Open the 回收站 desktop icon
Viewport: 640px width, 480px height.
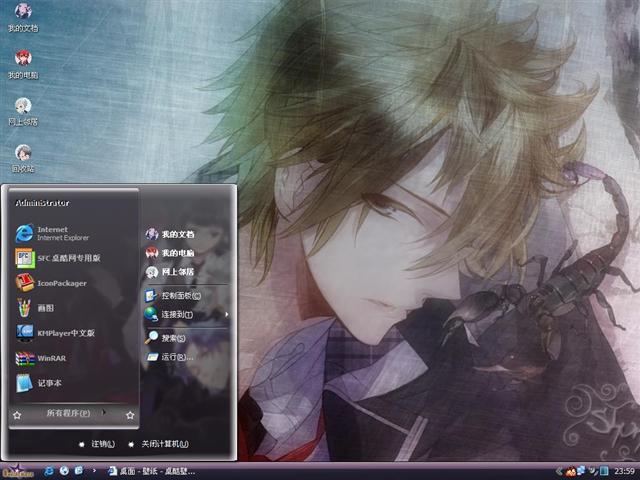(23, 159)
